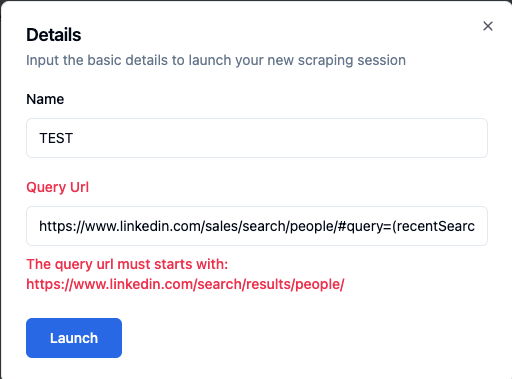
Task: Click the blue Launch button
Action: coord(74,338)
